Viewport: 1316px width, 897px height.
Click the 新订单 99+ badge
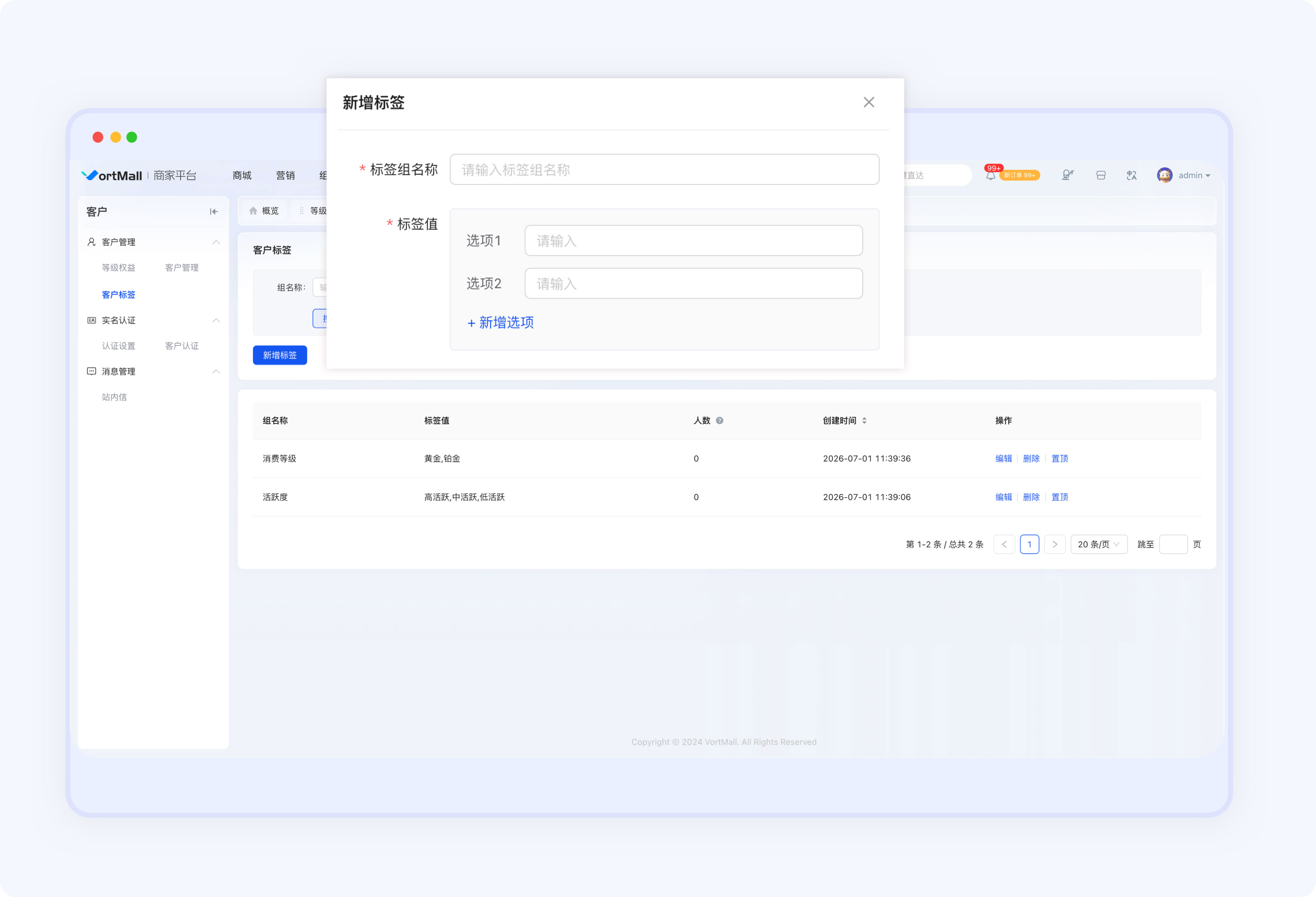pos(1019,175)
